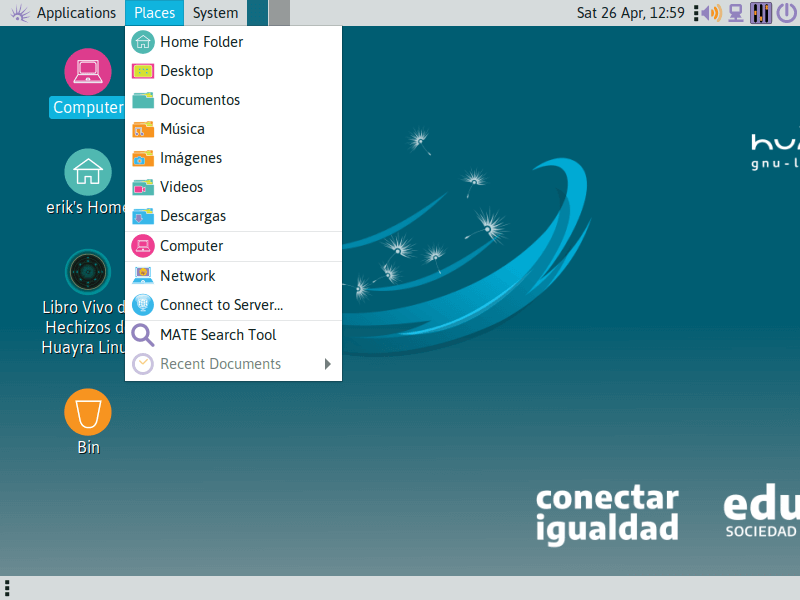Image resolution: width=800 pixels, height=600 pixels.
Task: Switch to the grey second workspace
Action: coord(279,13)
